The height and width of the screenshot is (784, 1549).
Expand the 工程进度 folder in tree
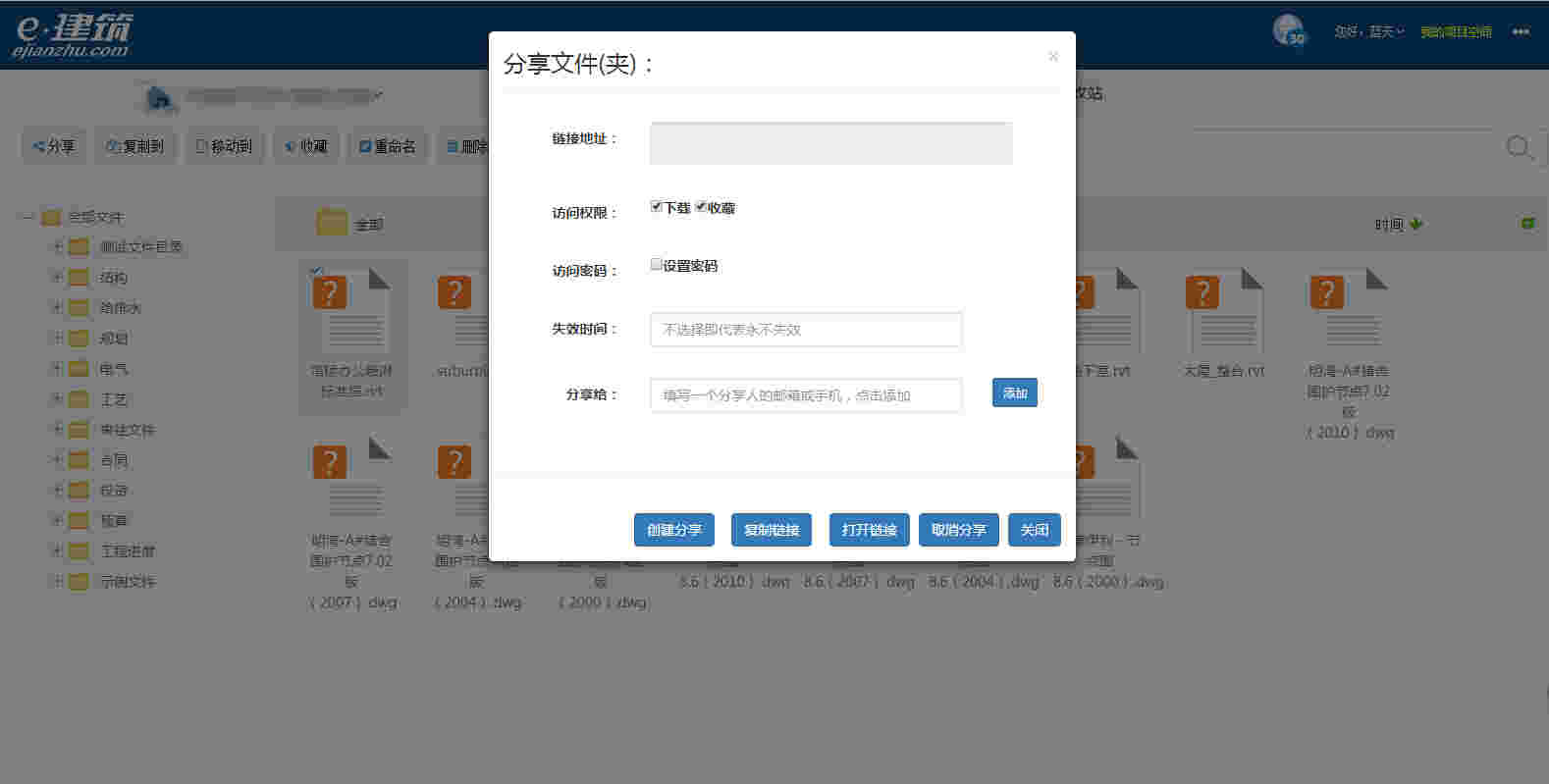coord(57,551)
